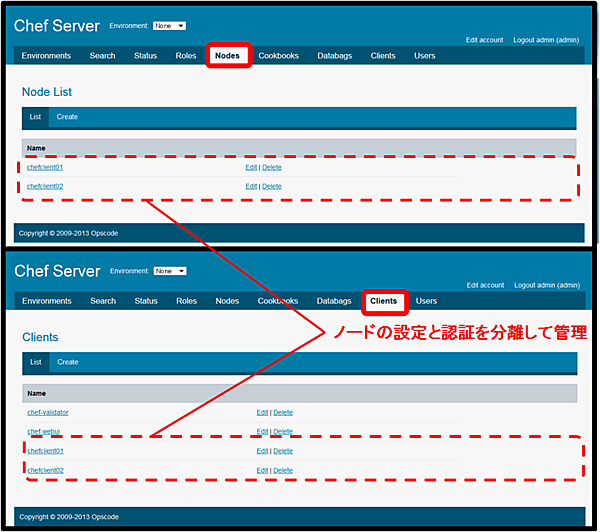Open Cookbooks menu in the Node List page
Screen dimensions: 600x532
coord(279,56)
